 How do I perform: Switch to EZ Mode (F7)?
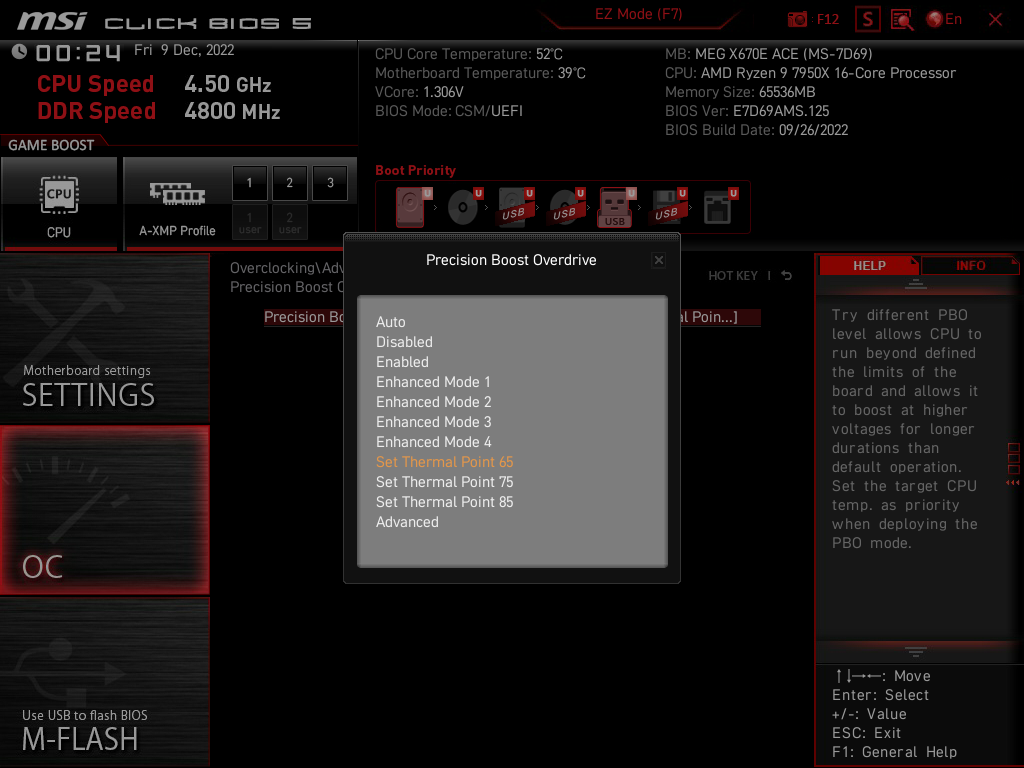pyautogui.click(x=639, y=14)
